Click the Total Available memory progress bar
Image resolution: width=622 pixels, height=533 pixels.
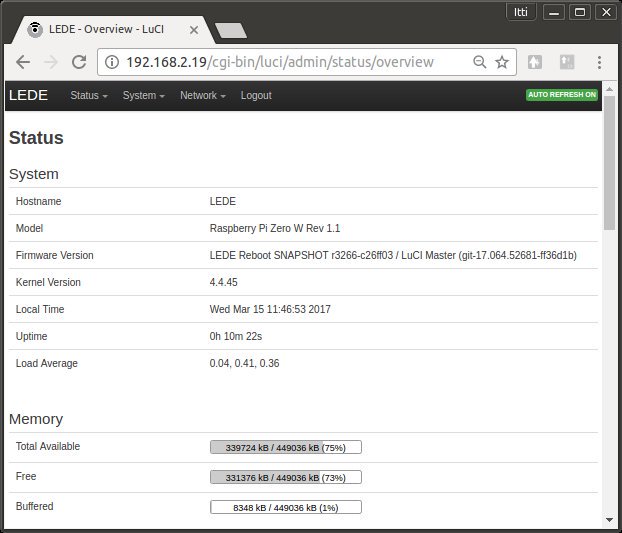coord(286,447)
